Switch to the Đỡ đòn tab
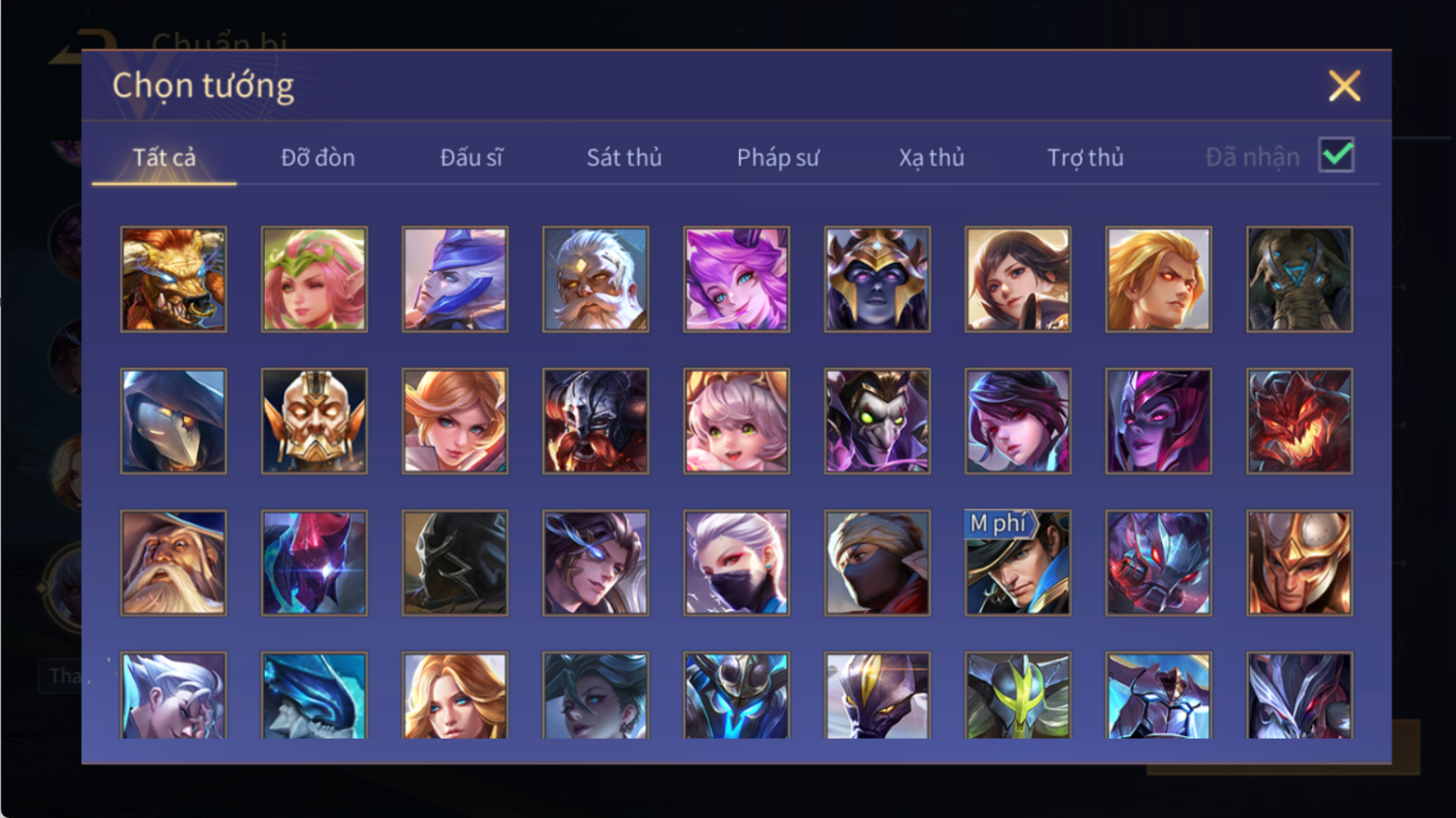 coord(318,157)
